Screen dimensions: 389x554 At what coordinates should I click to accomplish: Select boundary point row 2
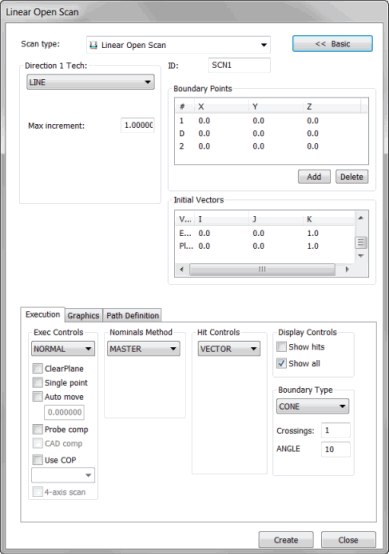point(271,146)
